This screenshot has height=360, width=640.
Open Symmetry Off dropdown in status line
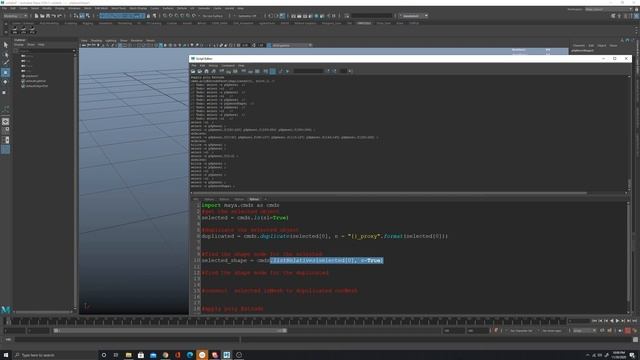(x=247, y=16)
